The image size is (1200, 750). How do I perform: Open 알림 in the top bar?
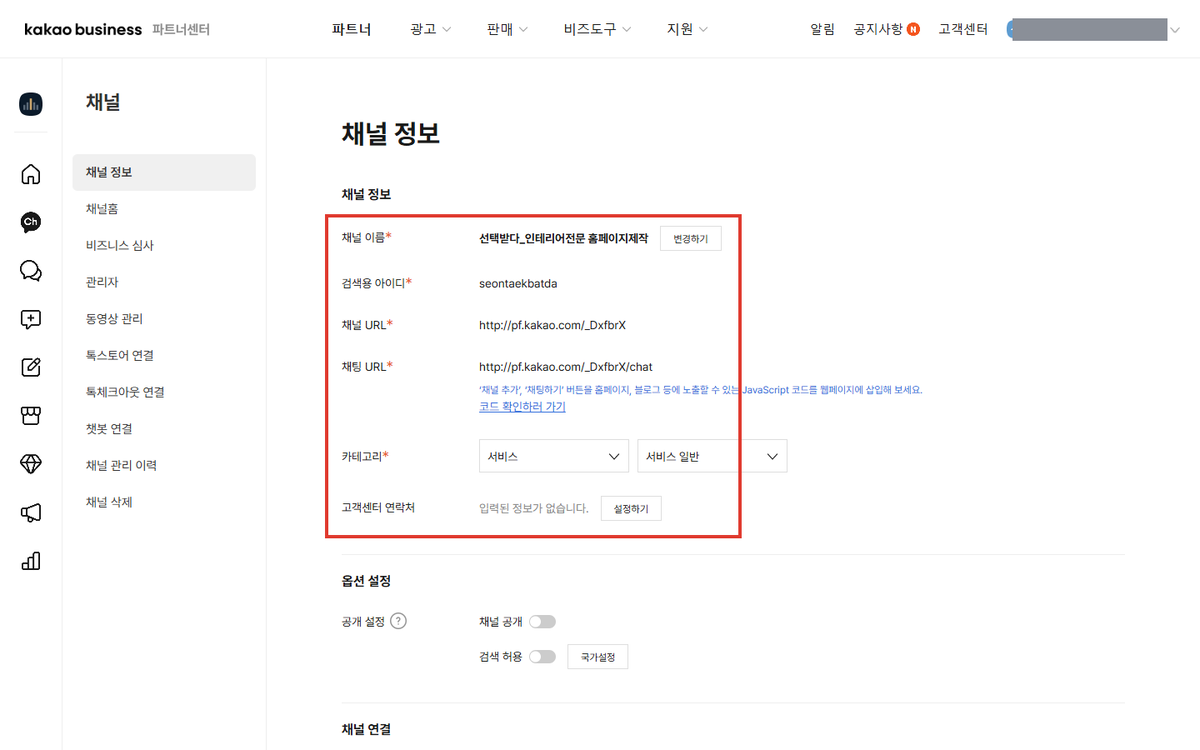tap(822, 30)
